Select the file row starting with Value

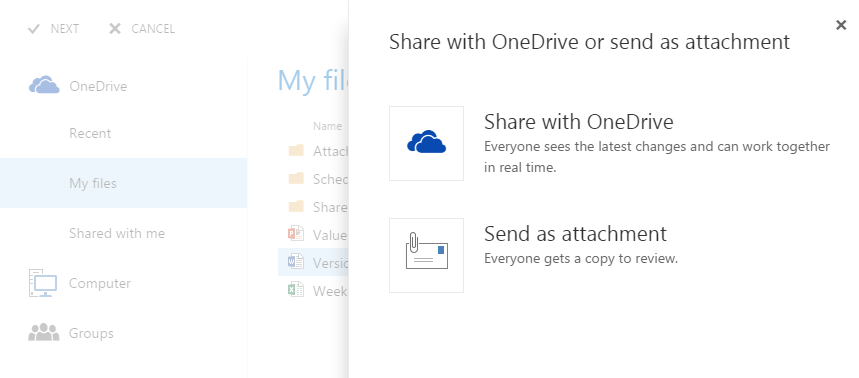point(313,234)
